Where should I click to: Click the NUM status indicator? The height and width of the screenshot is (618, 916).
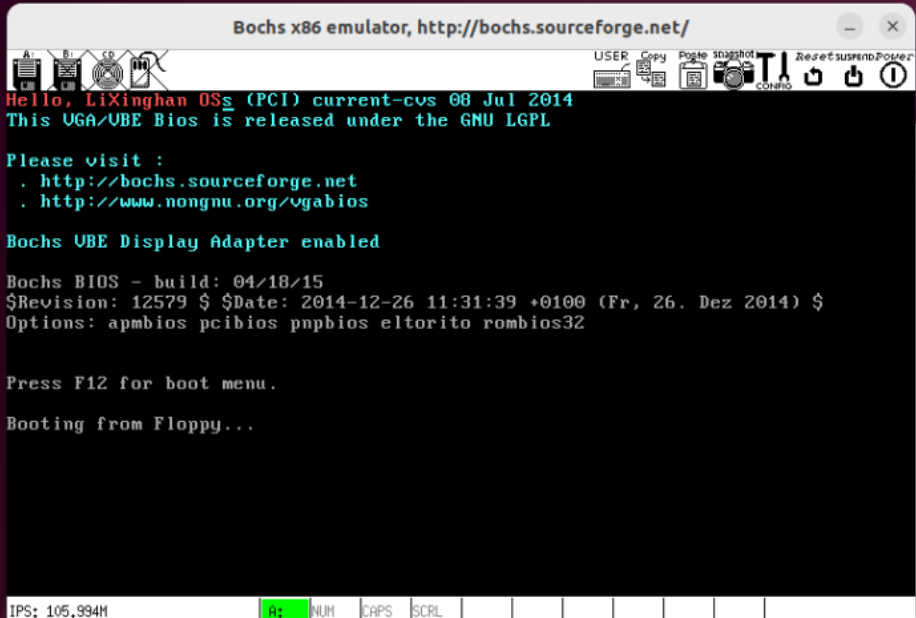coord(334,609)
